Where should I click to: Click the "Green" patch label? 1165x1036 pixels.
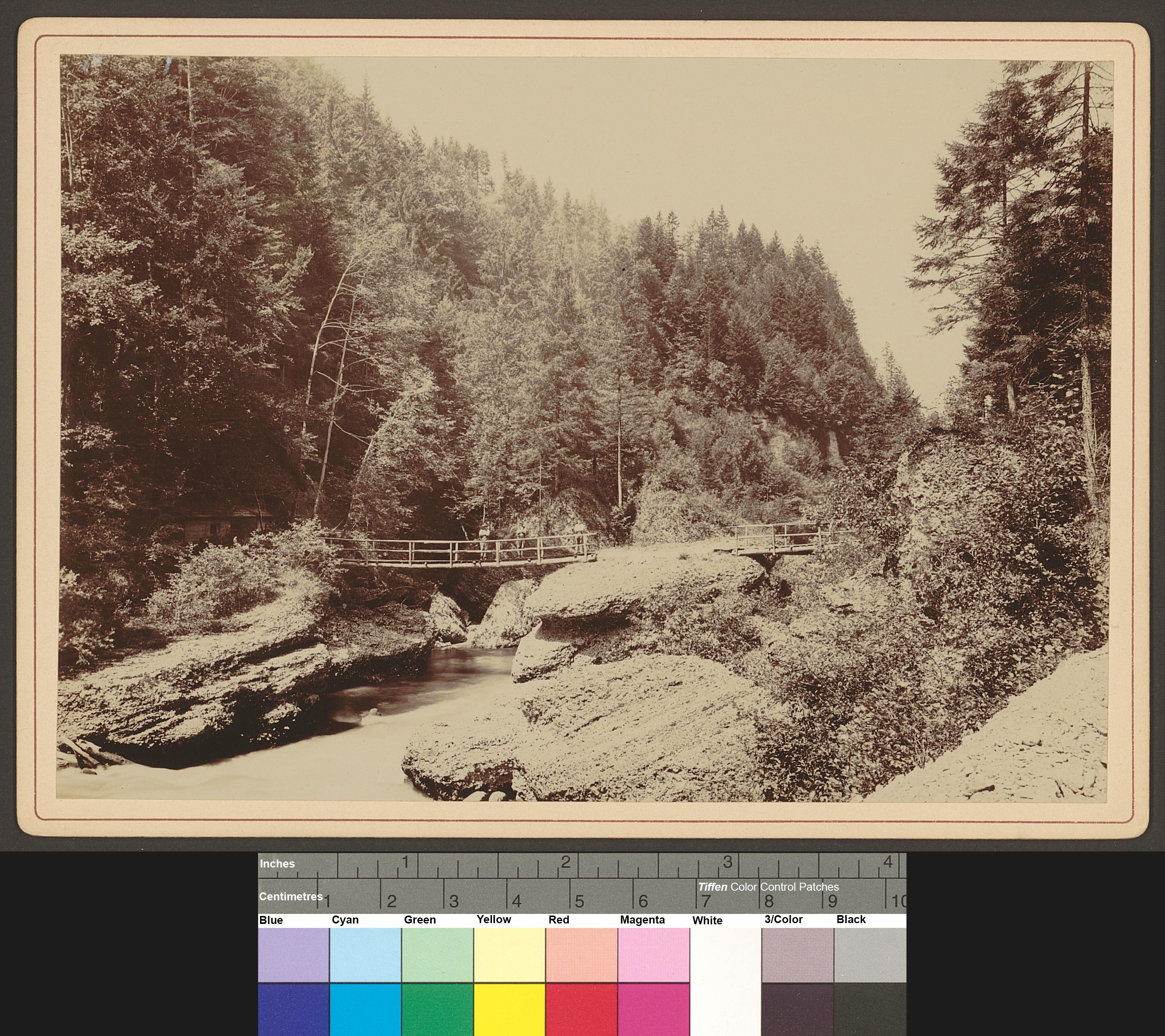coord(419,920)
